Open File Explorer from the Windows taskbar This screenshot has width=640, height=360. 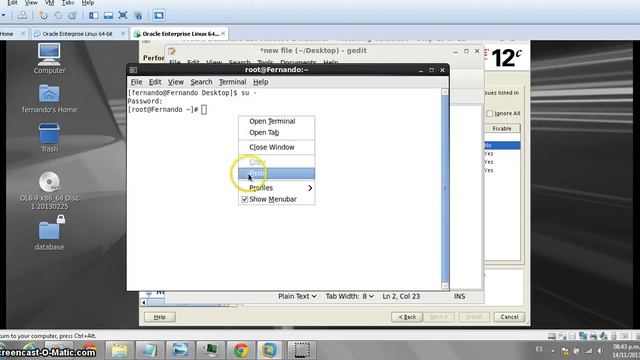click(x=120, y=350)
